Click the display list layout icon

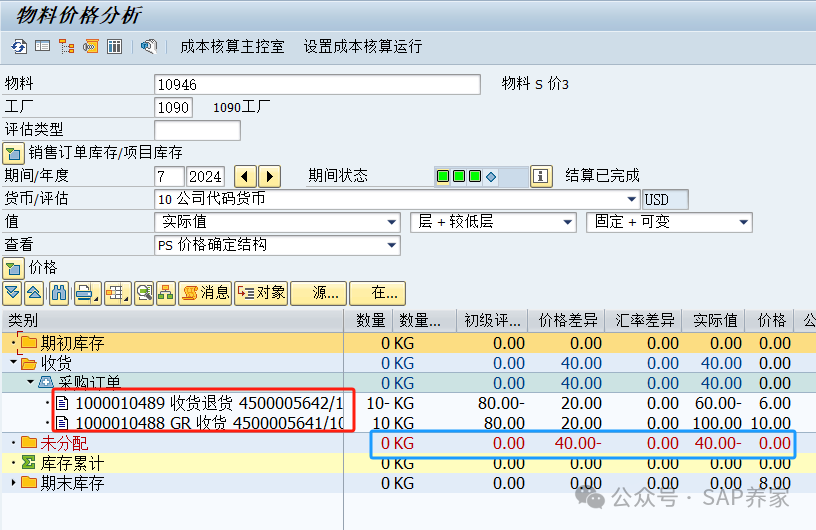click(x=43, y=46)
